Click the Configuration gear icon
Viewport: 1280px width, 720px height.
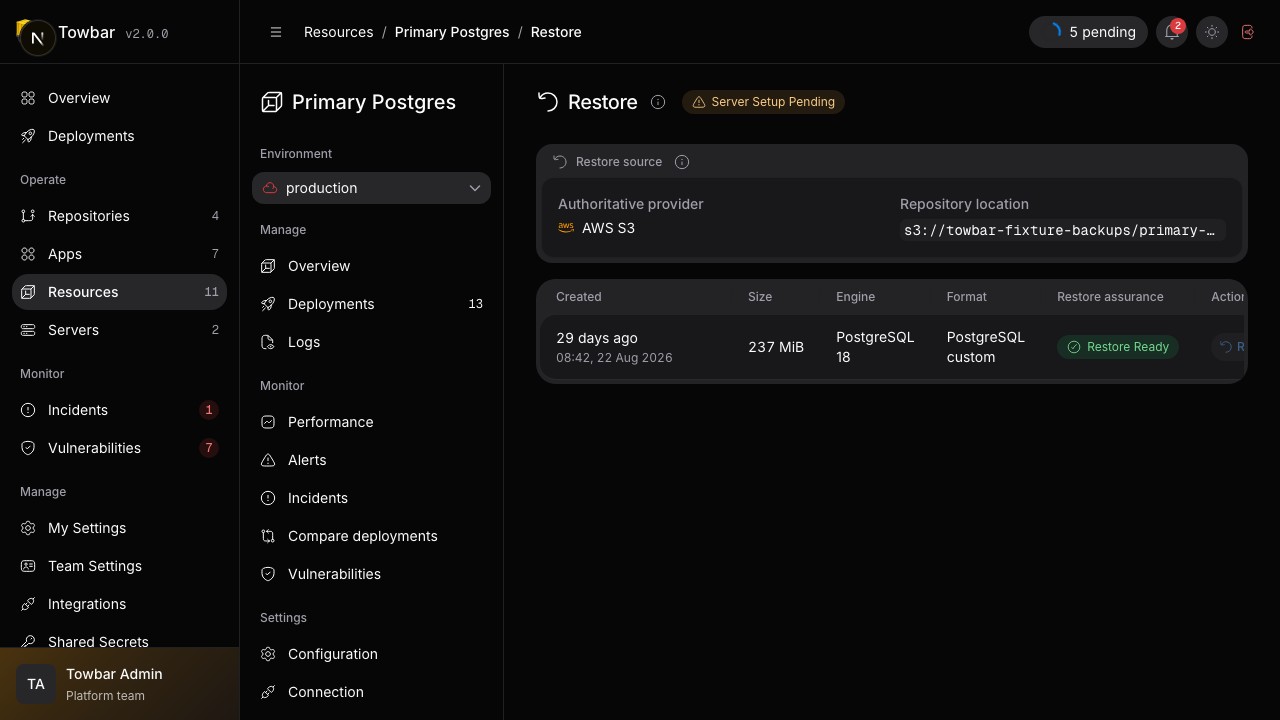(268, 654)
